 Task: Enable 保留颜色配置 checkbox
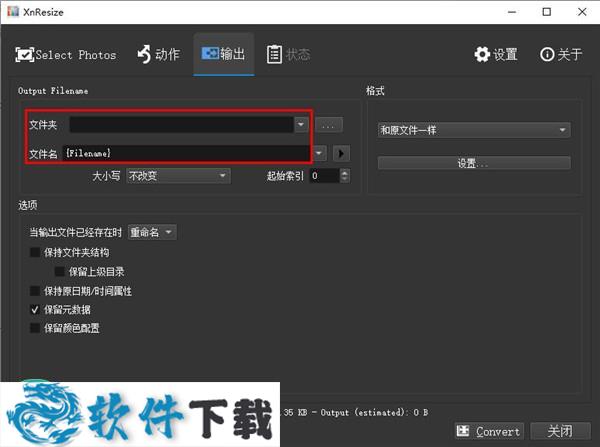tap(36, 328)
